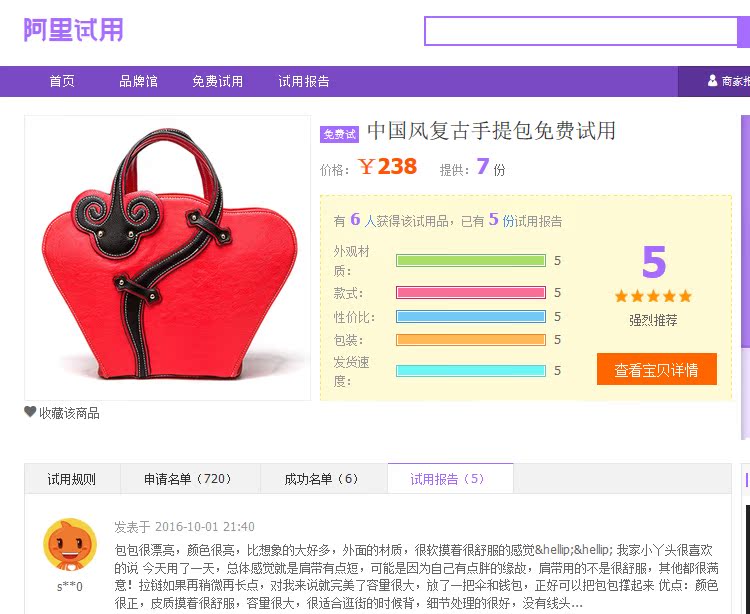Switch to the 试用规则 tab
Image resolution: width=750 pixels, height=614 pixels.
click(x=72, y=479)
